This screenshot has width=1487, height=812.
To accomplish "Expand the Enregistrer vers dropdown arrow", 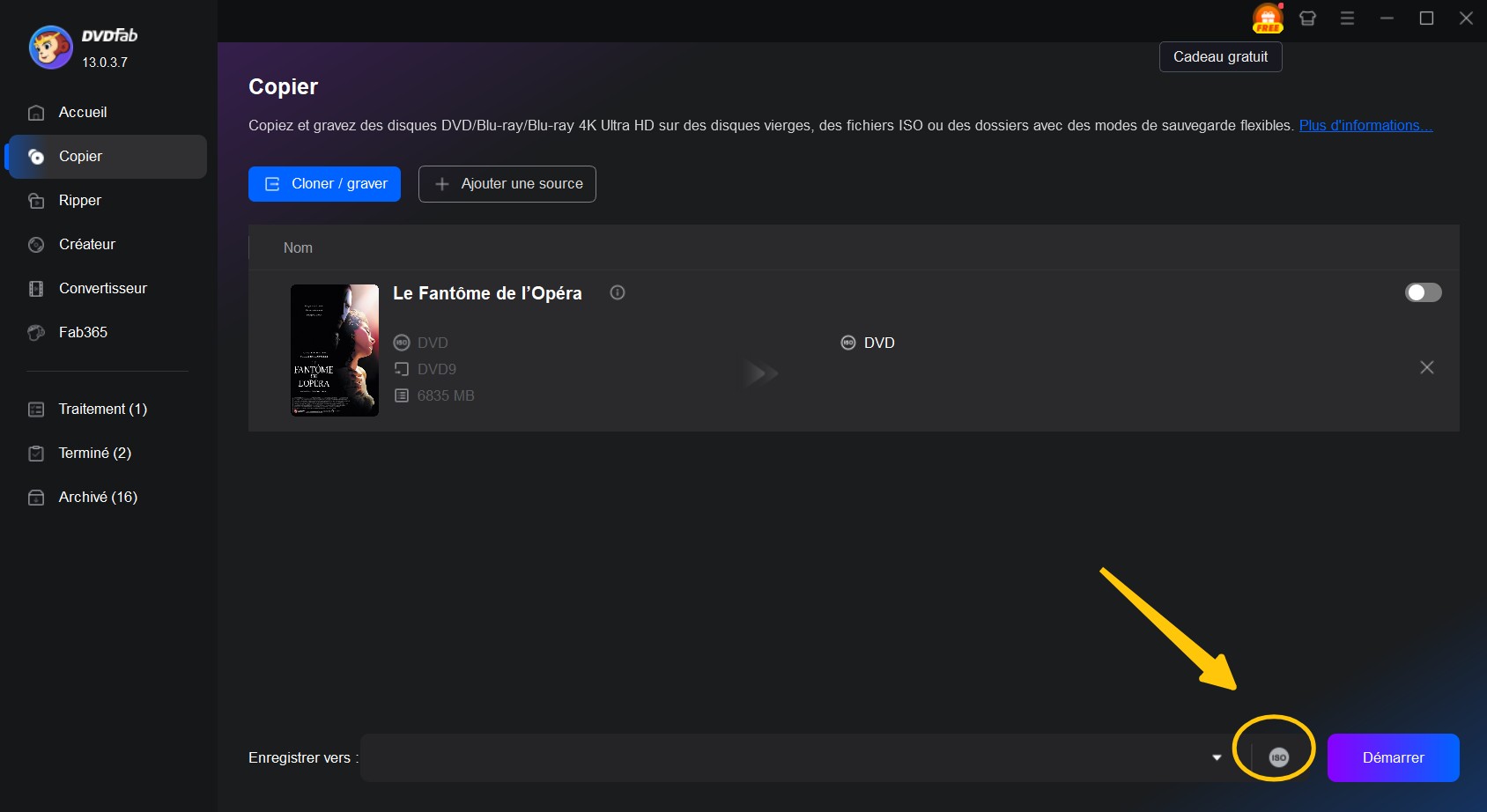I will (x=1217, y=757).
